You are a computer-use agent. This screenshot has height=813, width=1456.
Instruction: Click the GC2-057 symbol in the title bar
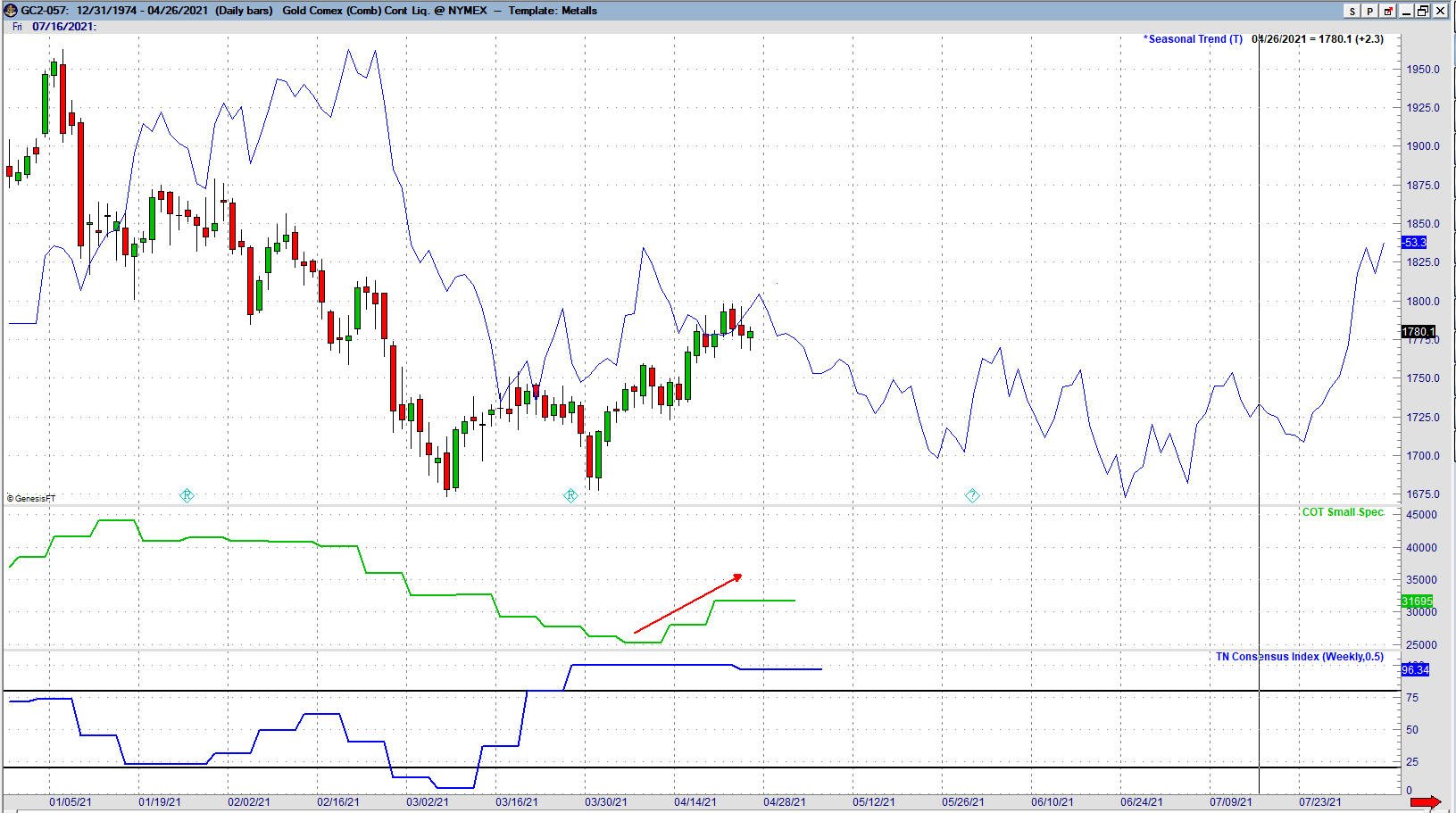45,11
